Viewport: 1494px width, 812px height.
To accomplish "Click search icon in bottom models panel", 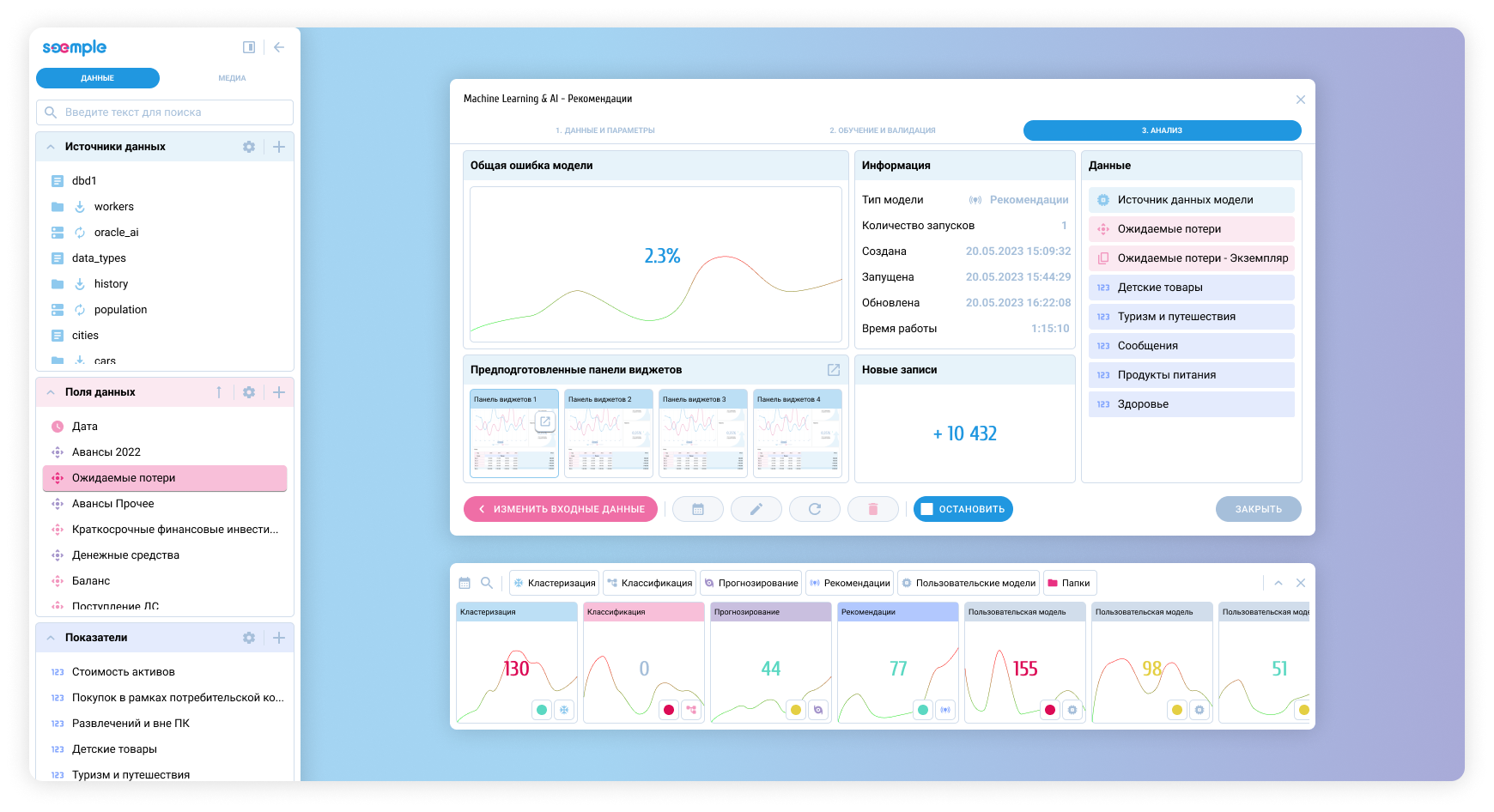I will pos(487,583).
